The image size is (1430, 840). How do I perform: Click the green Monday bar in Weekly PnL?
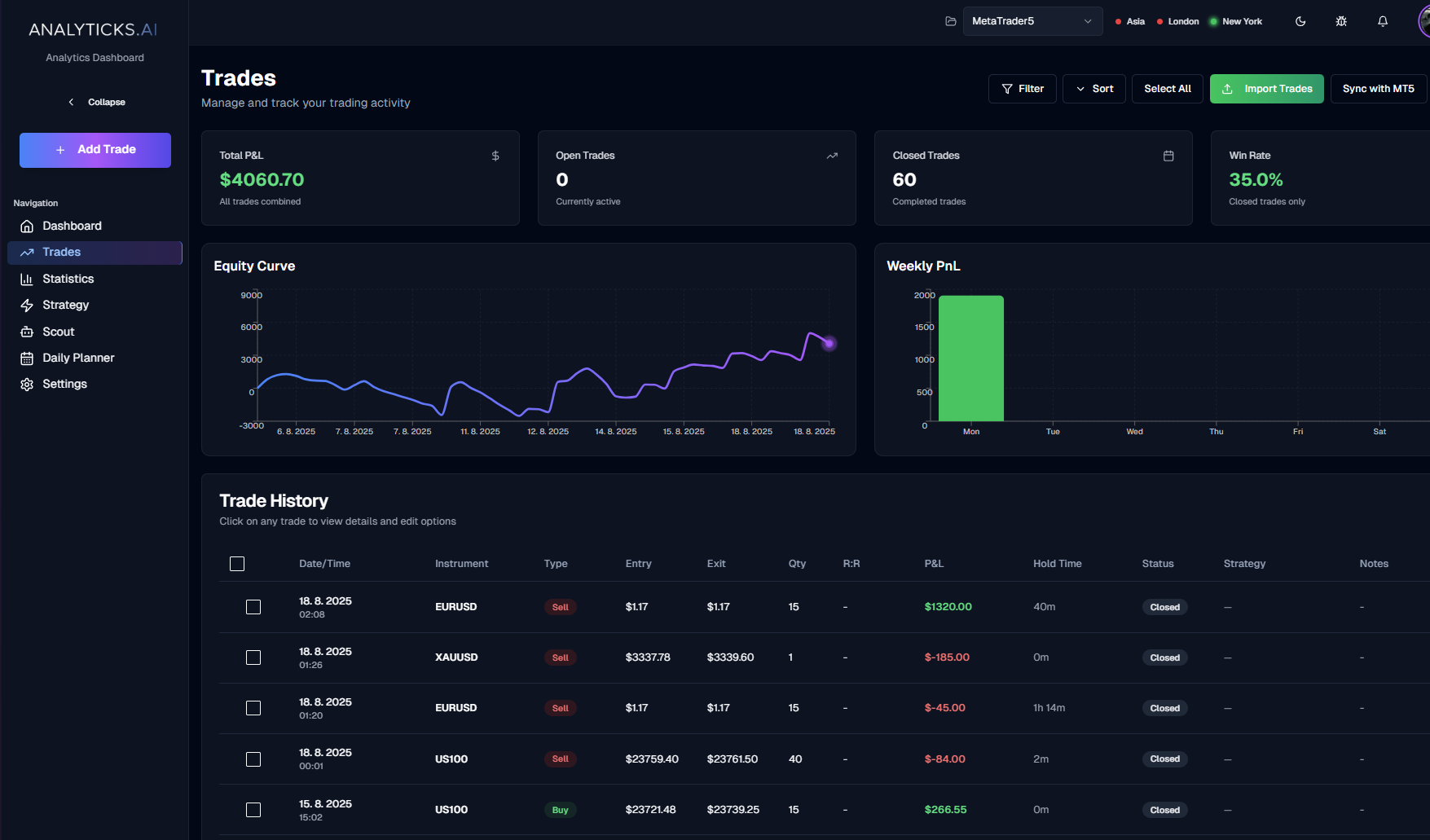point(971,358)
